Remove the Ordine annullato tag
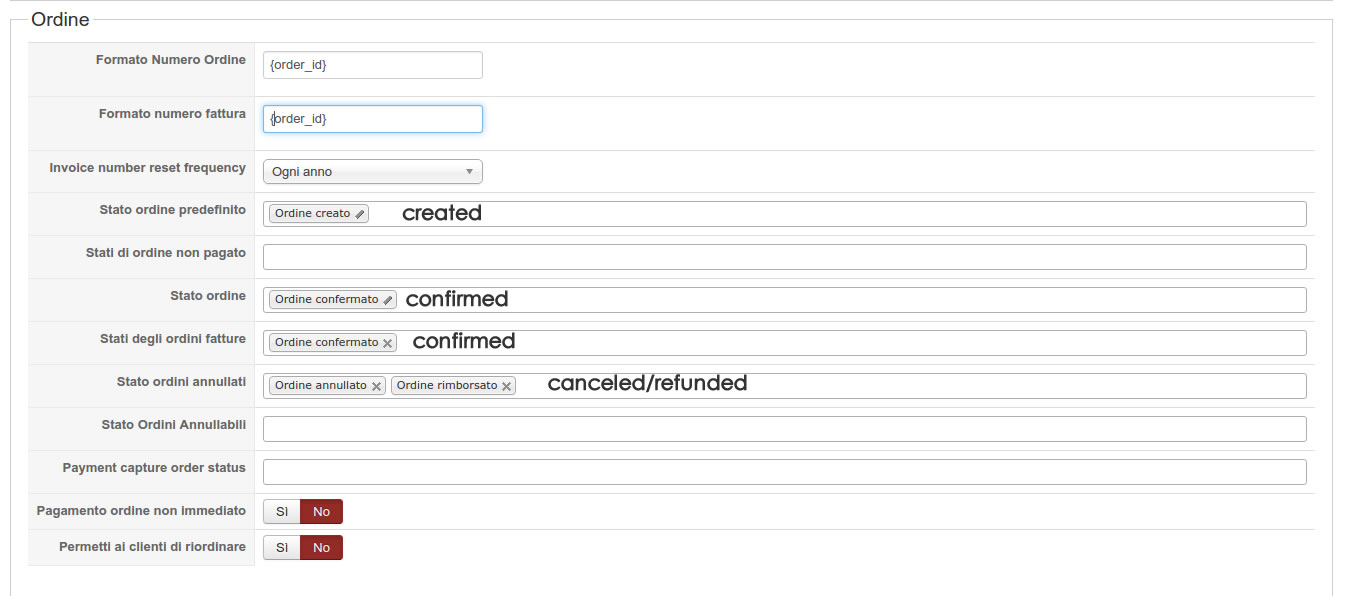The image size is (1346, 596). click(376, 386)
